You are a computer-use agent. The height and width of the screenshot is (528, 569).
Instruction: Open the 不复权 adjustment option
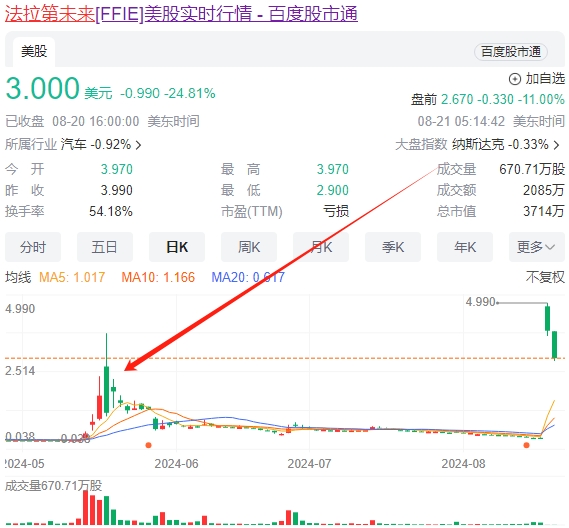tap(545, 278)
